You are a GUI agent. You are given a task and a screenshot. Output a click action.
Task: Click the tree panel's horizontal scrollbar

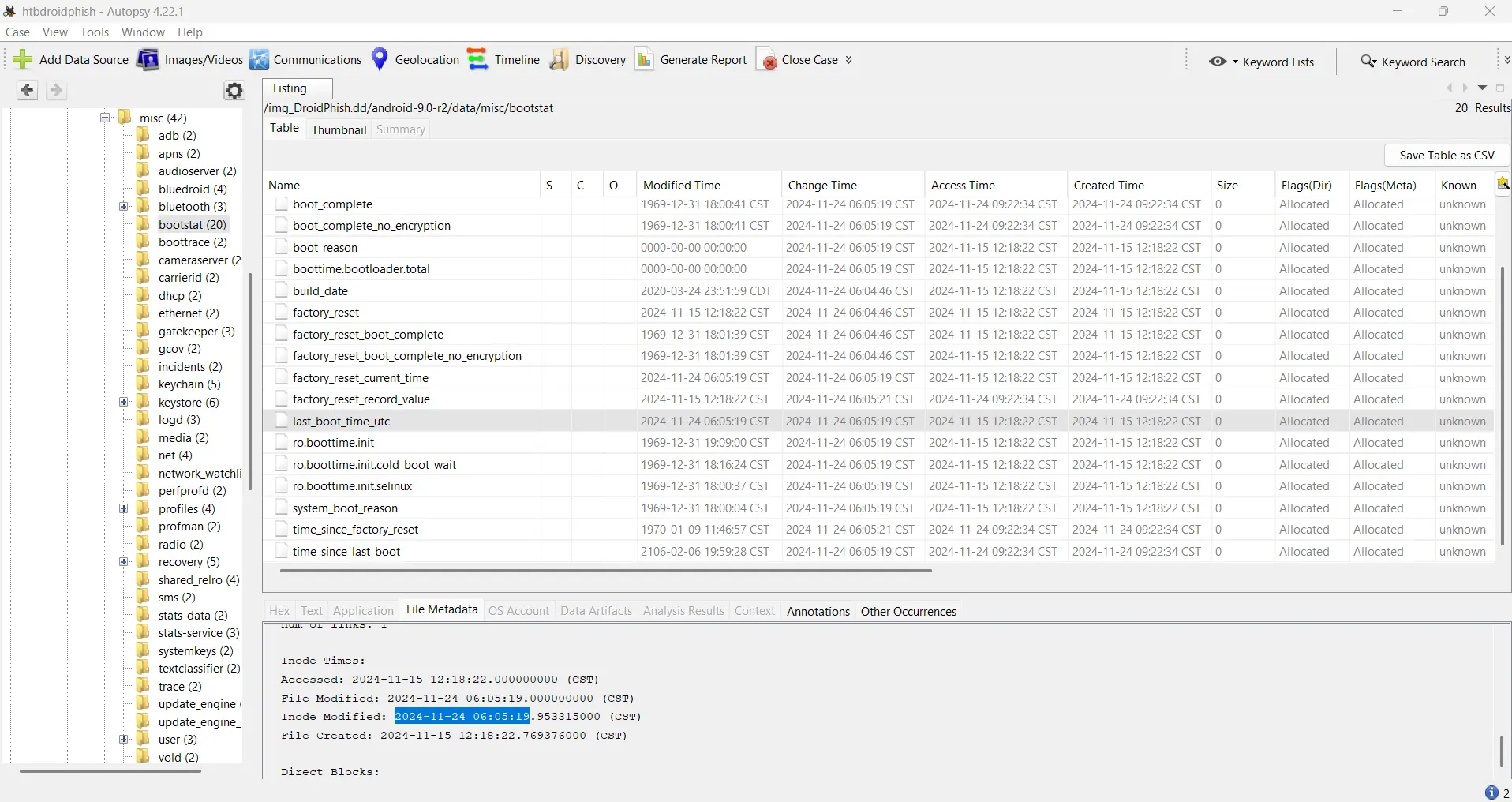[x=110, y=770]
